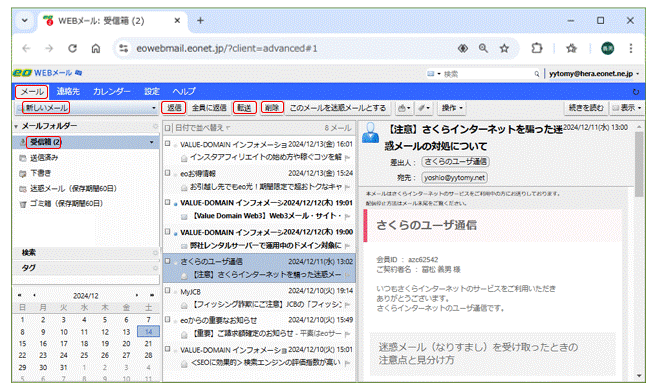Image resolution: width=656 pixels, height=389 pixels.
Task: Flag the MyJCB message
Action: [x=347, y=305]
